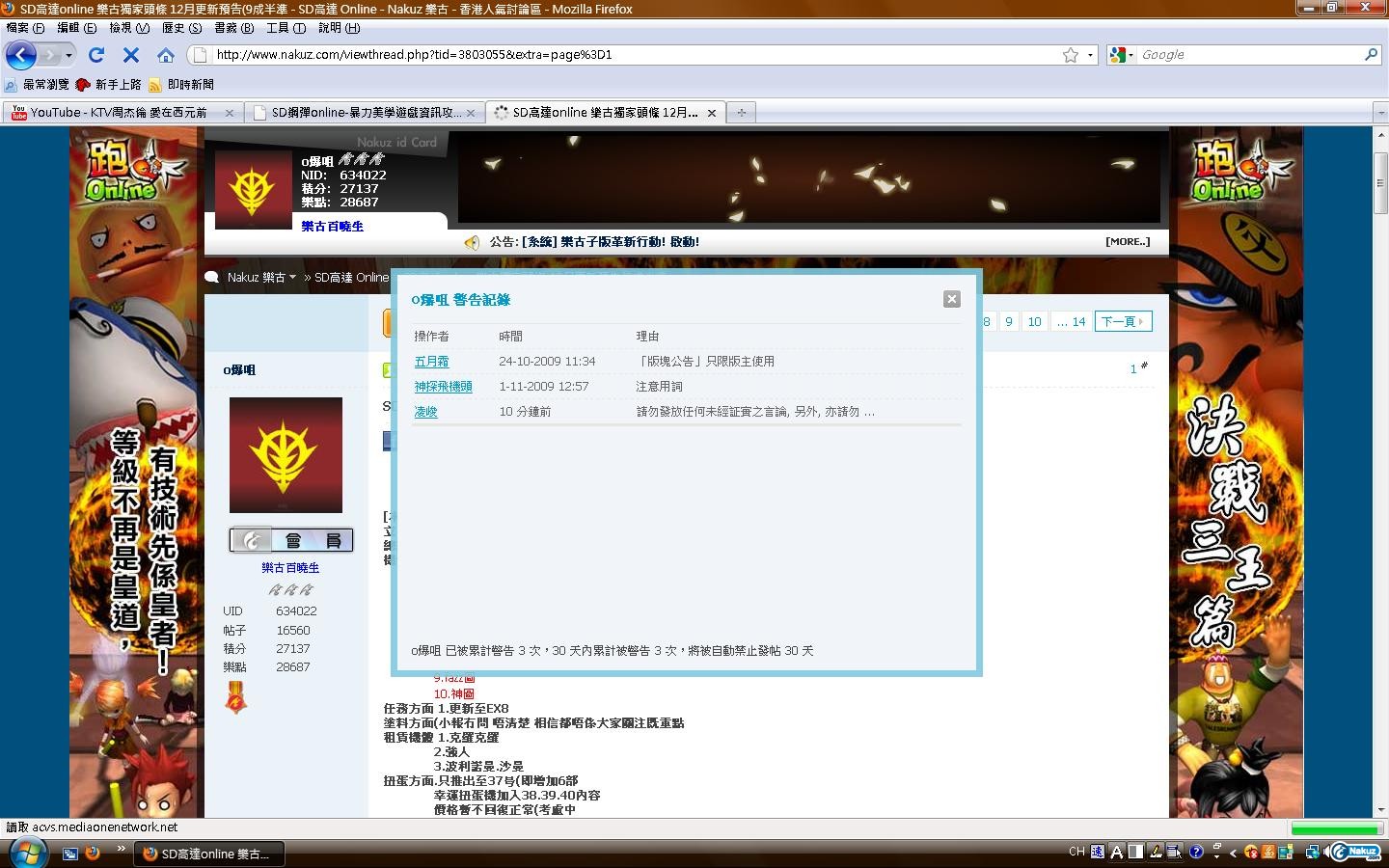Go to the Firefox Home page icon
The width and height of the screenshot is (1389, 868).
pyautogui.click(x=166, y=55)
